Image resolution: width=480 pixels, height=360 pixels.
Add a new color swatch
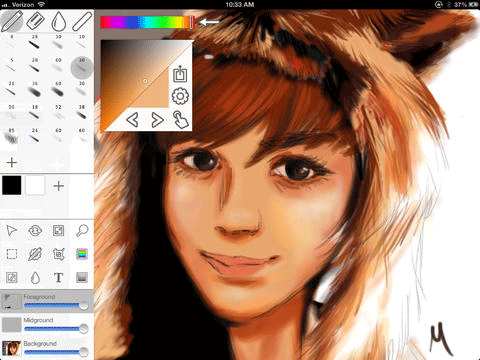[x=59, y=186]
